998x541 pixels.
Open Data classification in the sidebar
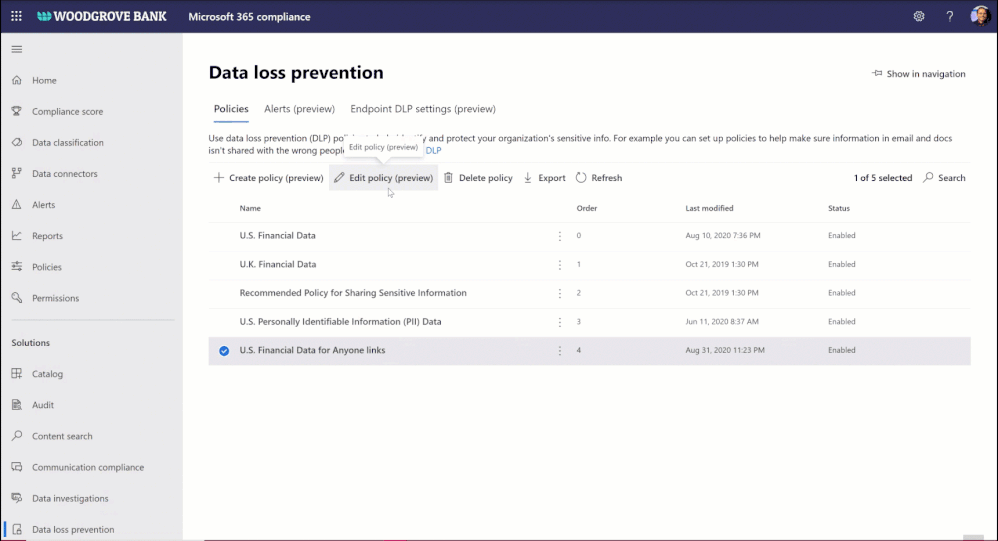(x=67, y=143)
